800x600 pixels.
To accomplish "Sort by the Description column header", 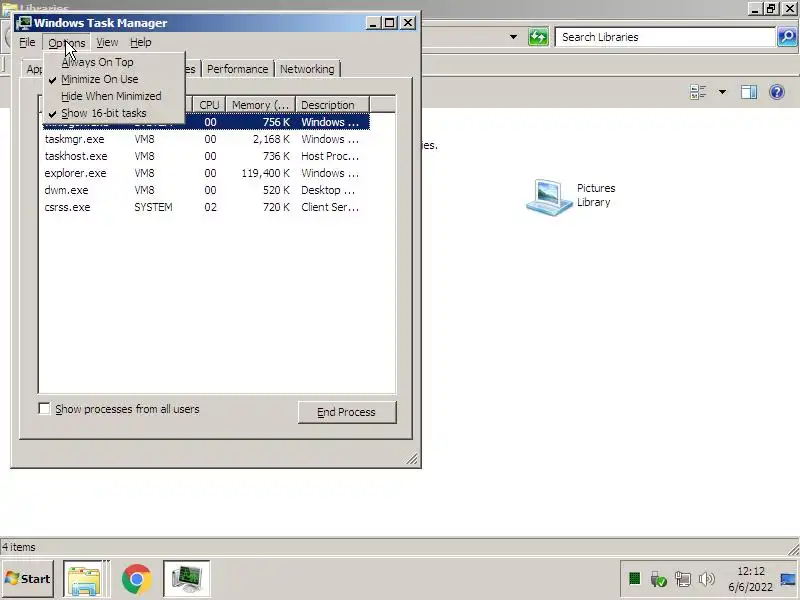I will tap(332, 105).
